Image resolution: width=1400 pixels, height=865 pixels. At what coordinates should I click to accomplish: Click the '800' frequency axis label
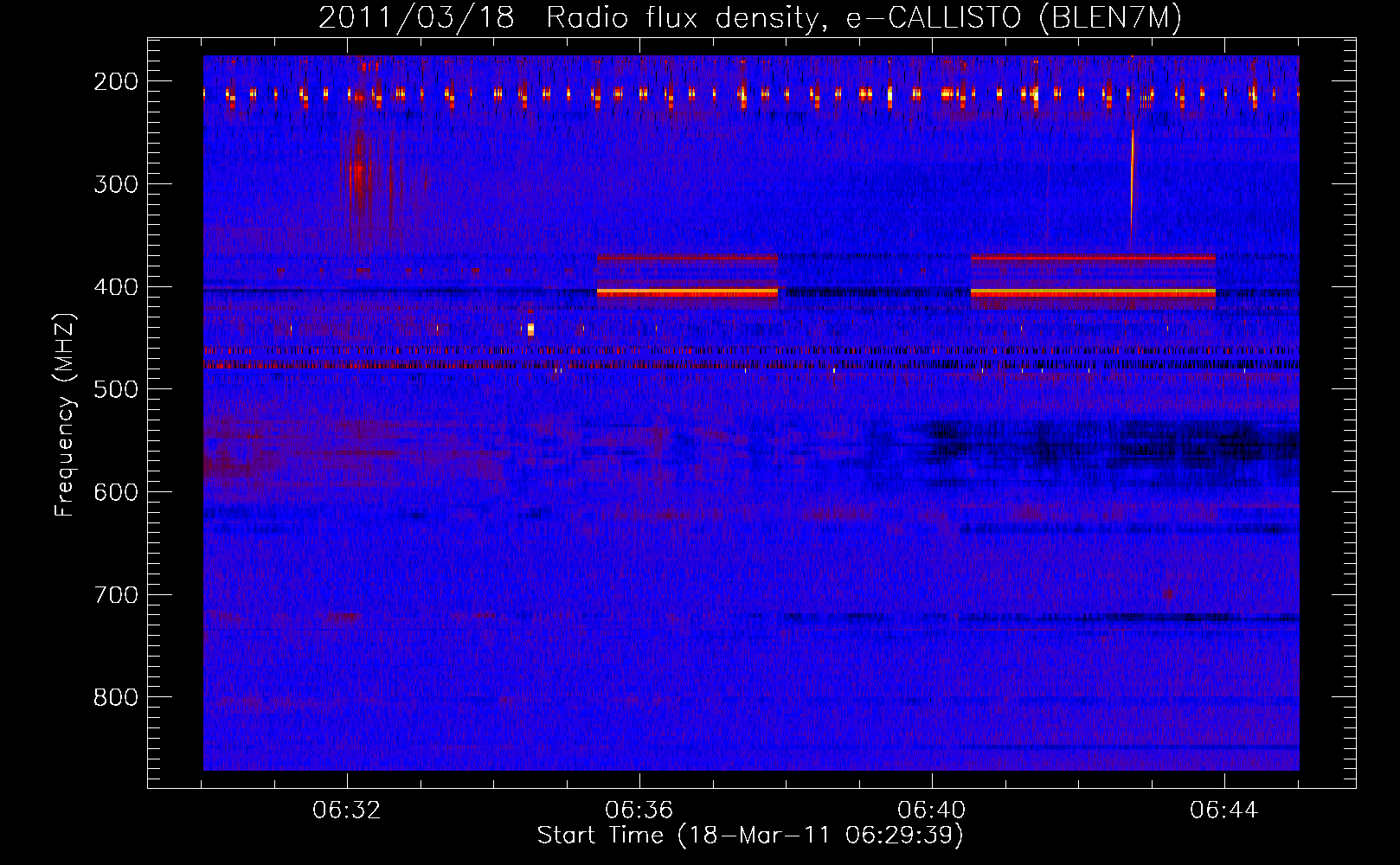115,697
